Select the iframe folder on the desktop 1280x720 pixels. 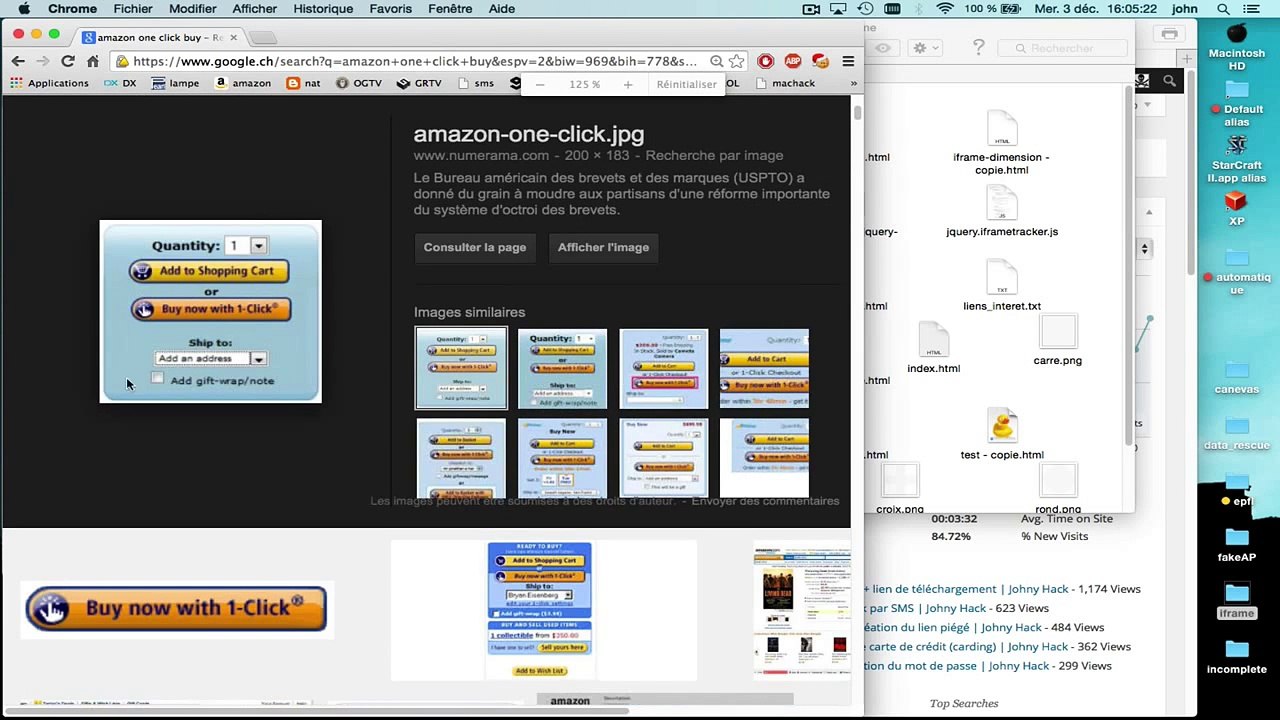(1237, 602)
